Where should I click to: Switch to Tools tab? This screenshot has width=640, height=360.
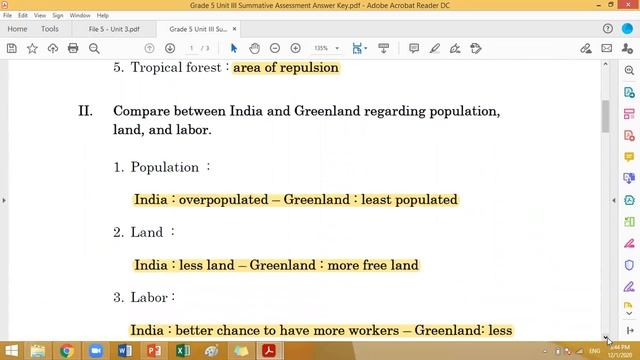click(50, 29)
